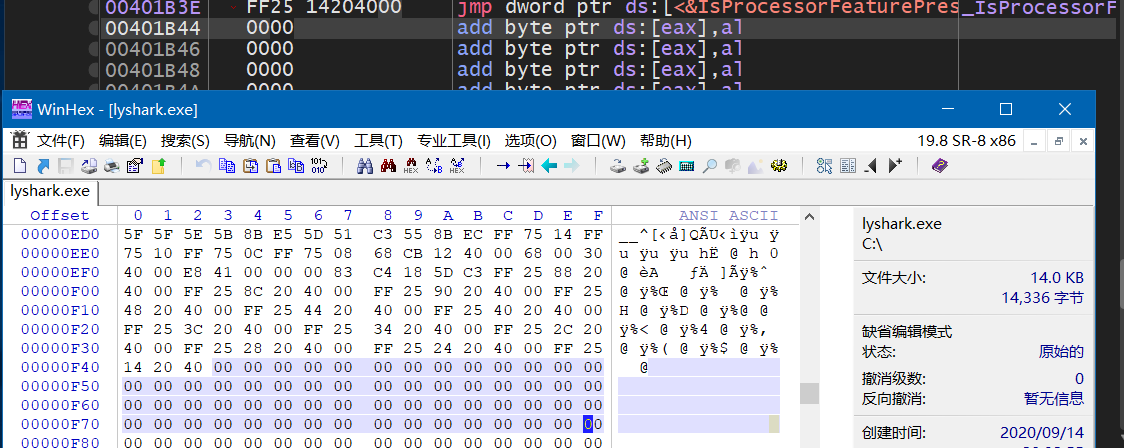Click the Offset column header
Image resolution: width=1124 pixels, height=448 pixels.
pyautogui.click(x=60, y=215)
